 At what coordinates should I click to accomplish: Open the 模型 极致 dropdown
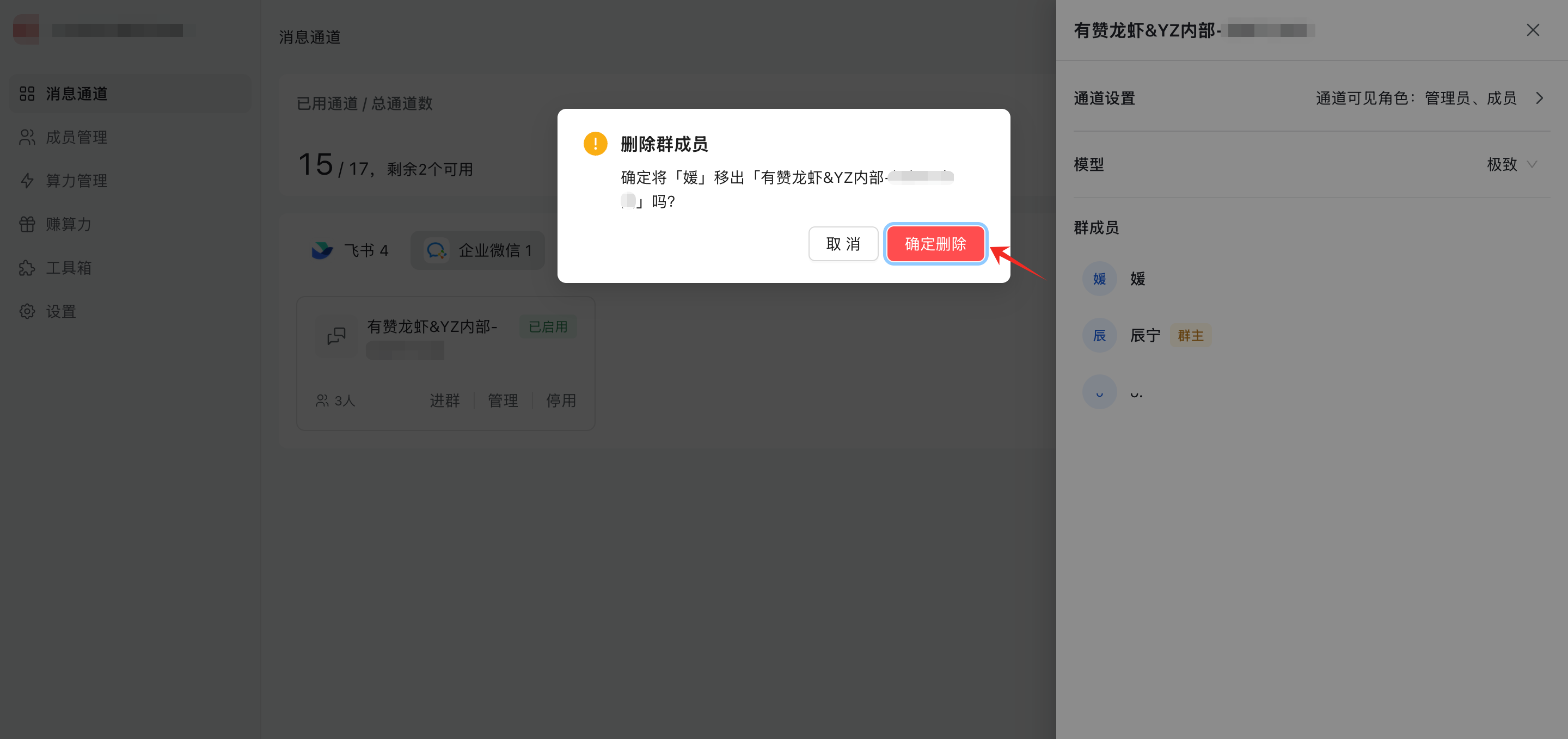click(x=1512, y=165)
